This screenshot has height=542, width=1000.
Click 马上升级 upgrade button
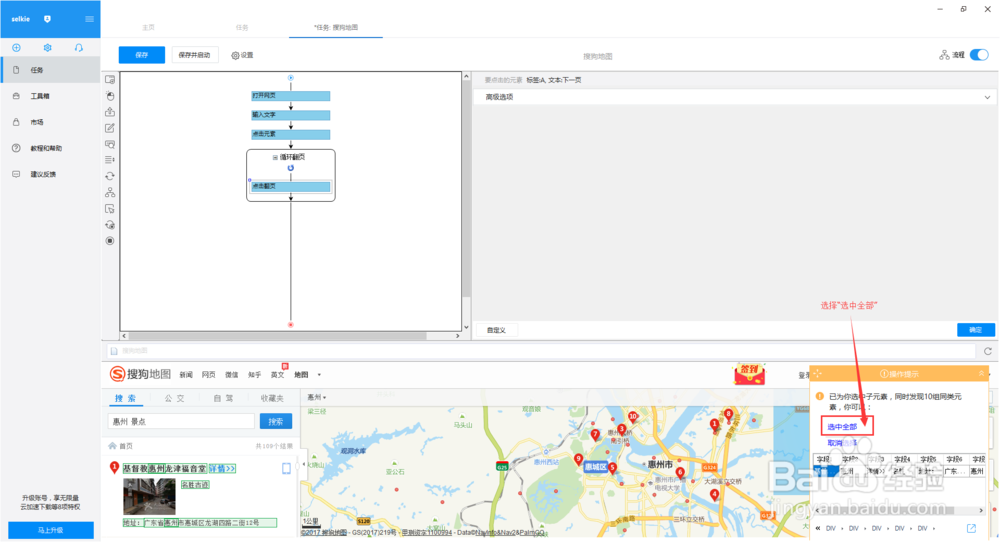pyautogui.click(x=50, y=531)
